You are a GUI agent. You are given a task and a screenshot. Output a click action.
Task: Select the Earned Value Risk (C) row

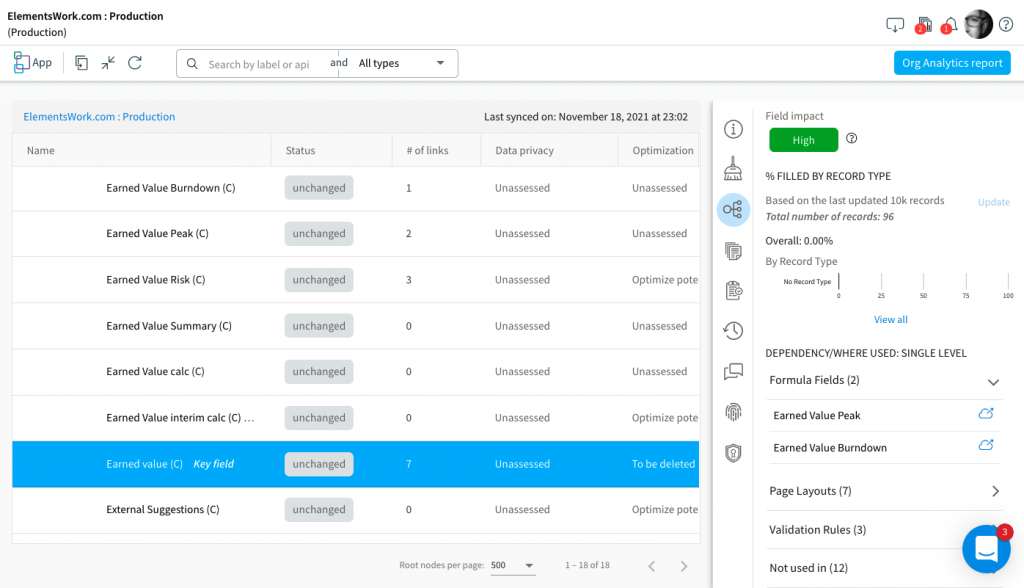coord(155,280)
